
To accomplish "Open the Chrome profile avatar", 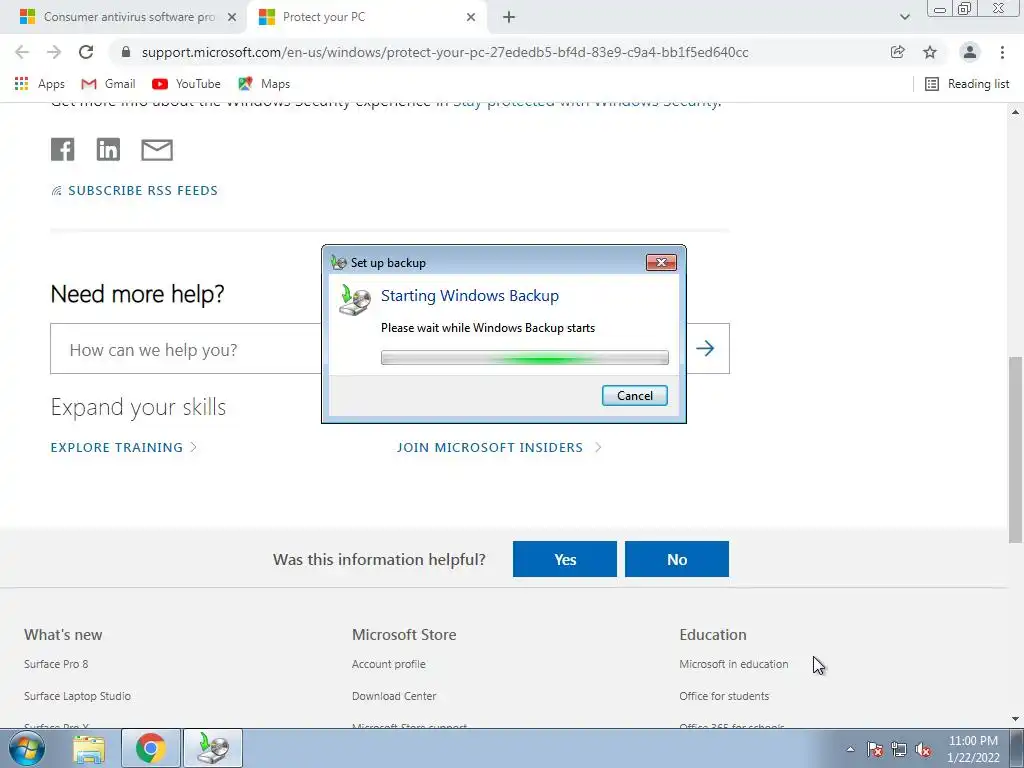I will [x=970, y=52].
